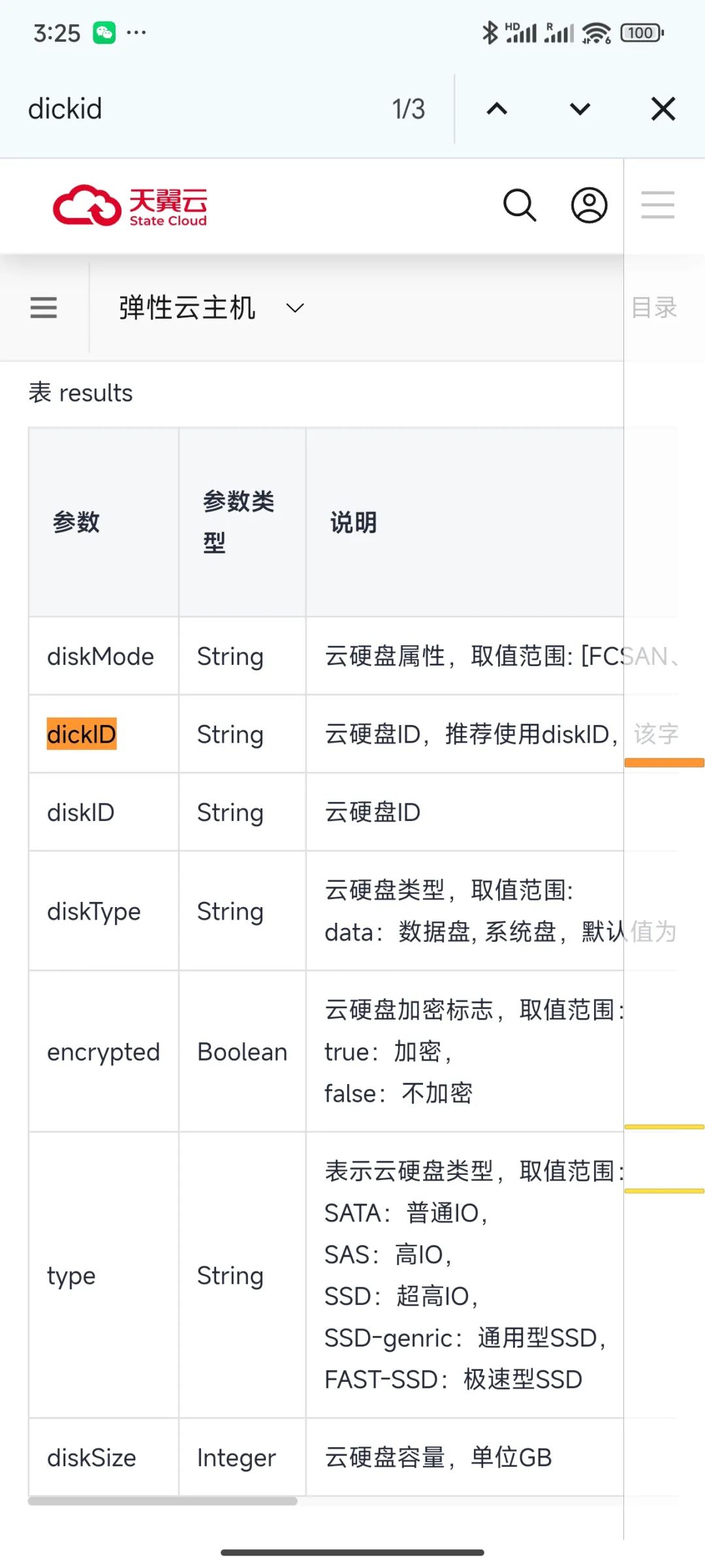Image resolution: width=705 pixels, height=1568 pixels.
Task: Open the user account icon
Action: (x=589, y=206)
